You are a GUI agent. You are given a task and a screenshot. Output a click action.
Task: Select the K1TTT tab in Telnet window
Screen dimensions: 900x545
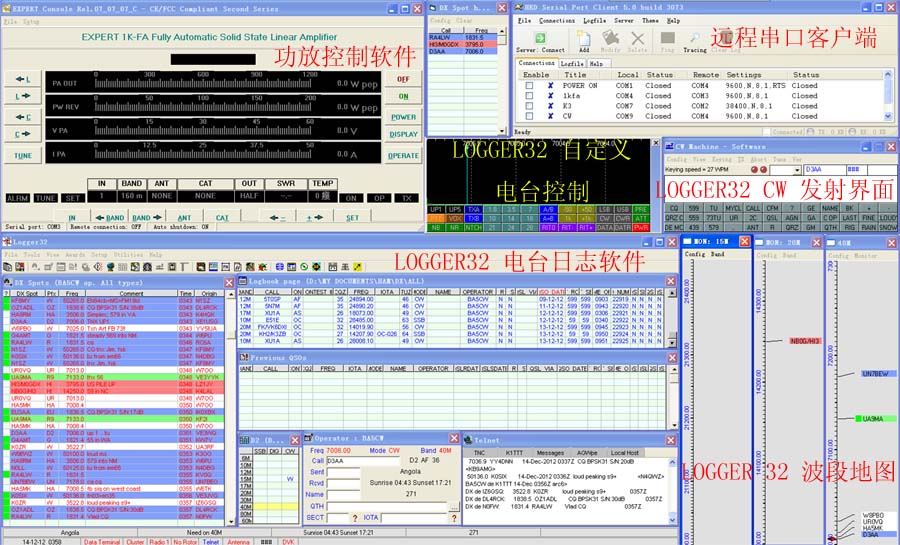514,453
